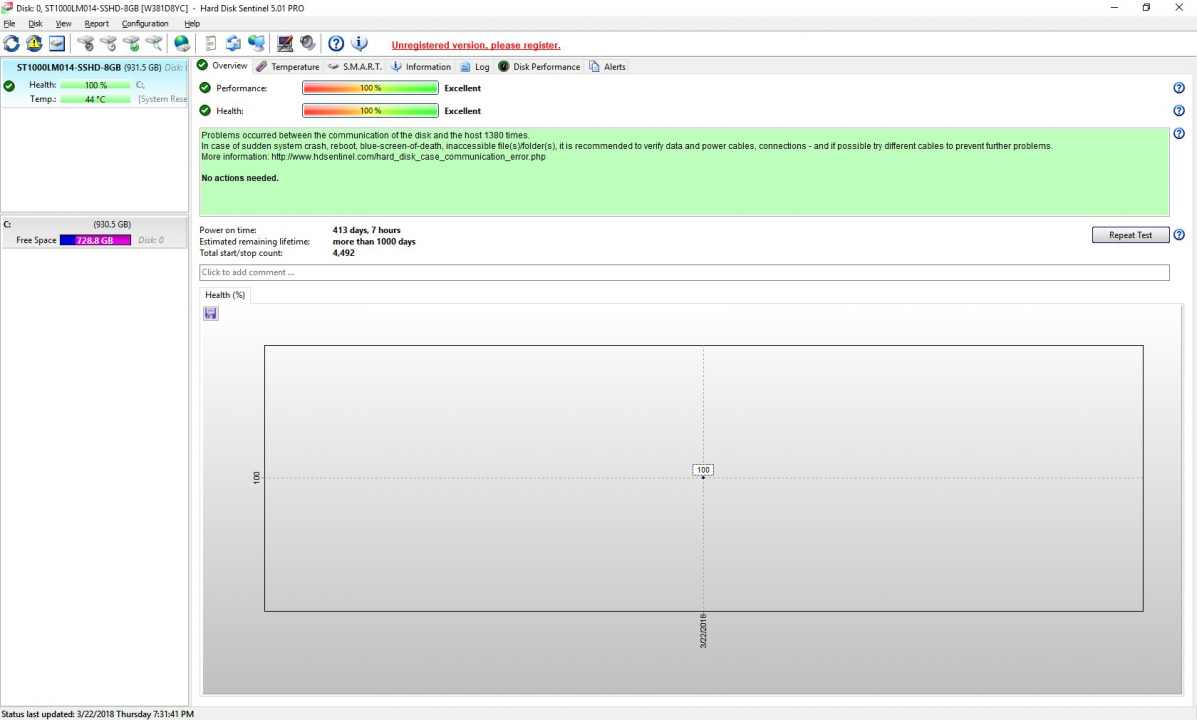Click the help icon beside Health bar

pos(1179,111)
